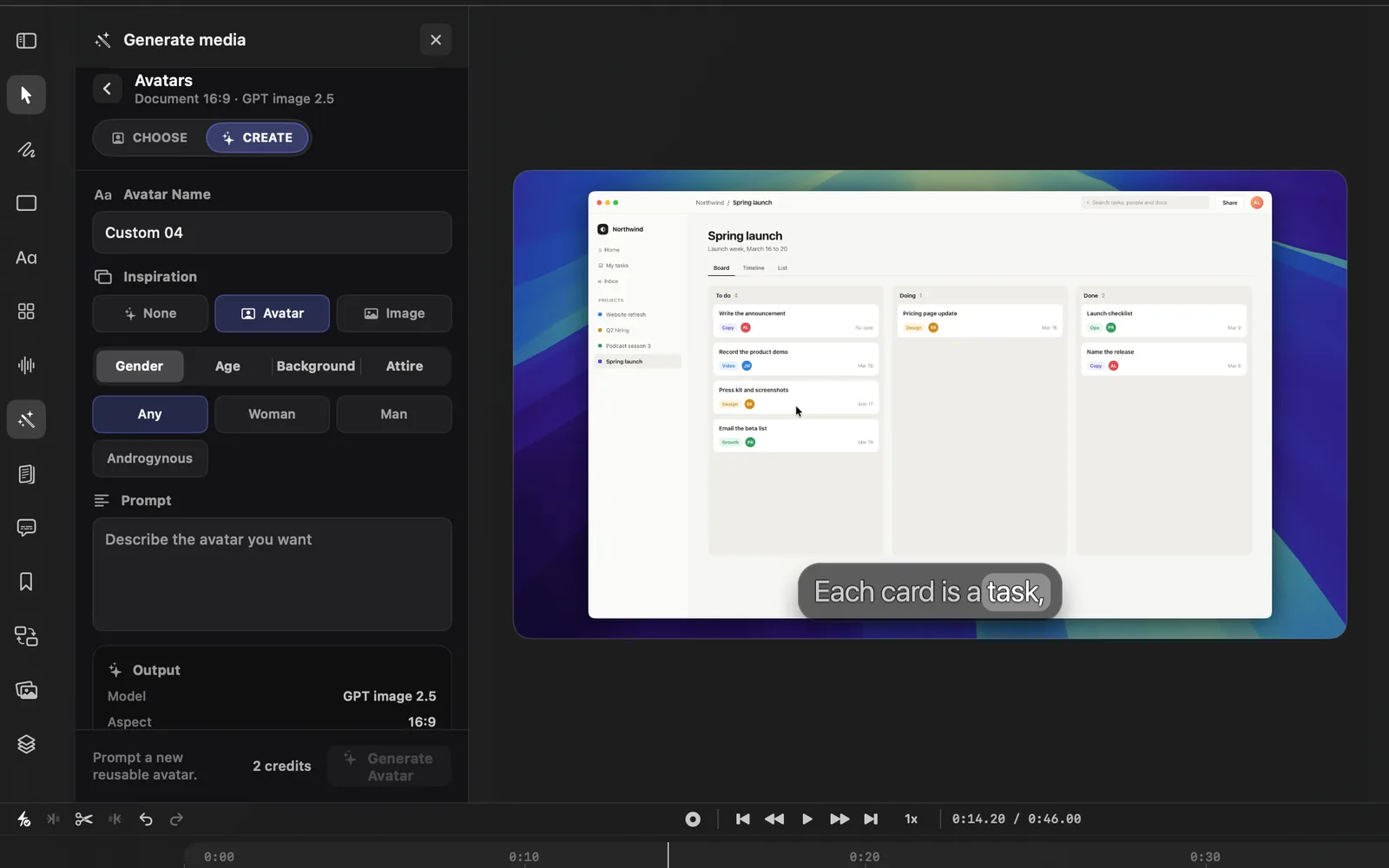Open the layers stack panel
This screenshot has width=1389, height=868.
click(26, 744)
